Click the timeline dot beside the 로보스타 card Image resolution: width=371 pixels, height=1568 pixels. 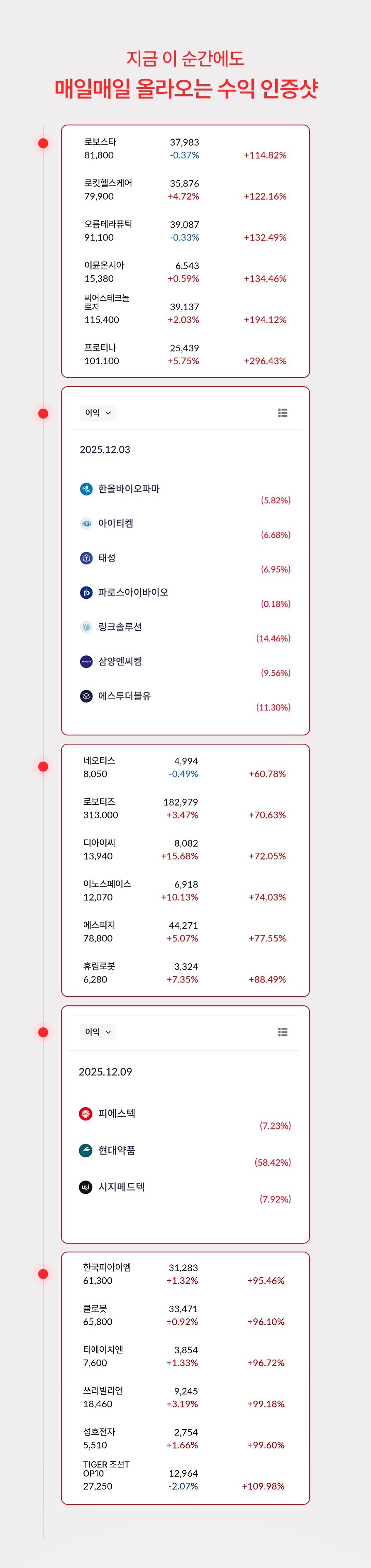(x=43, y=143)
